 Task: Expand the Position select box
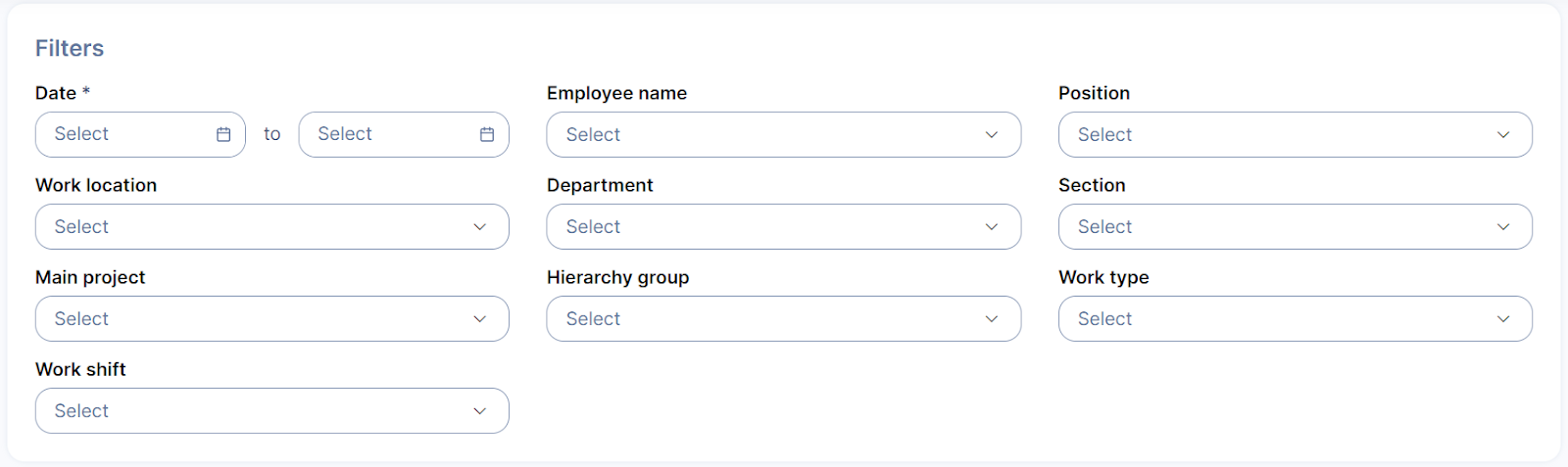(1274, 135)
